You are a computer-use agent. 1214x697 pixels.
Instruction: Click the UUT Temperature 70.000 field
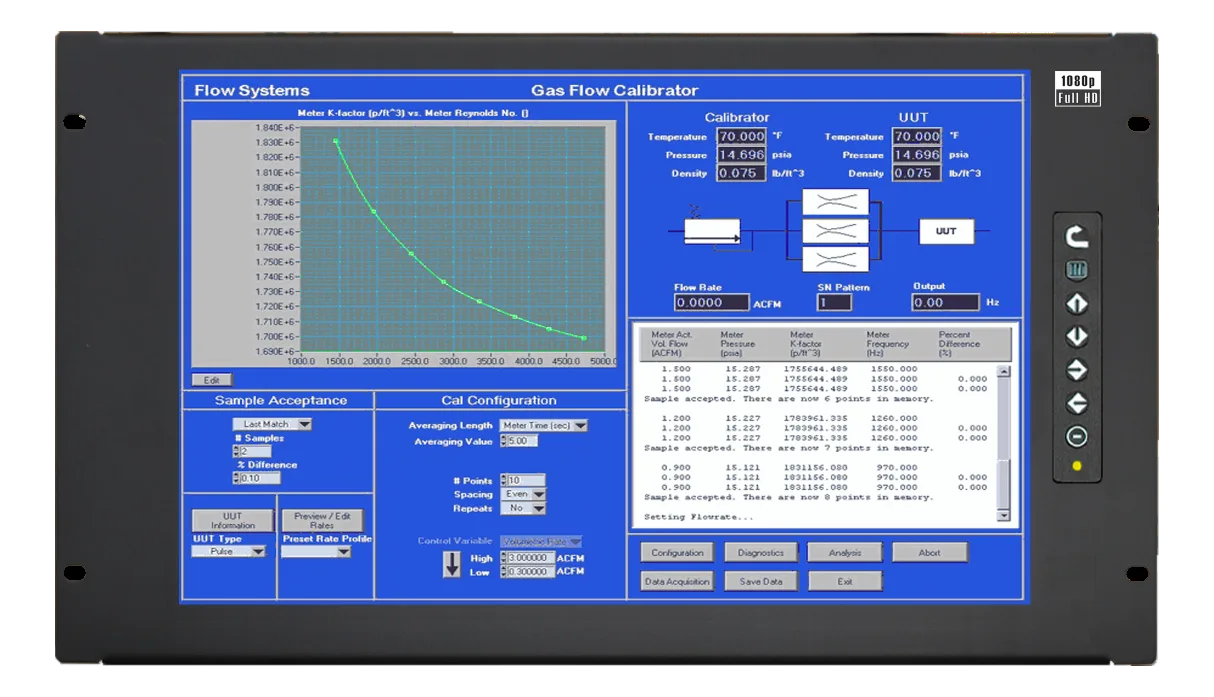pyautogui.click(x=918, y=136)
